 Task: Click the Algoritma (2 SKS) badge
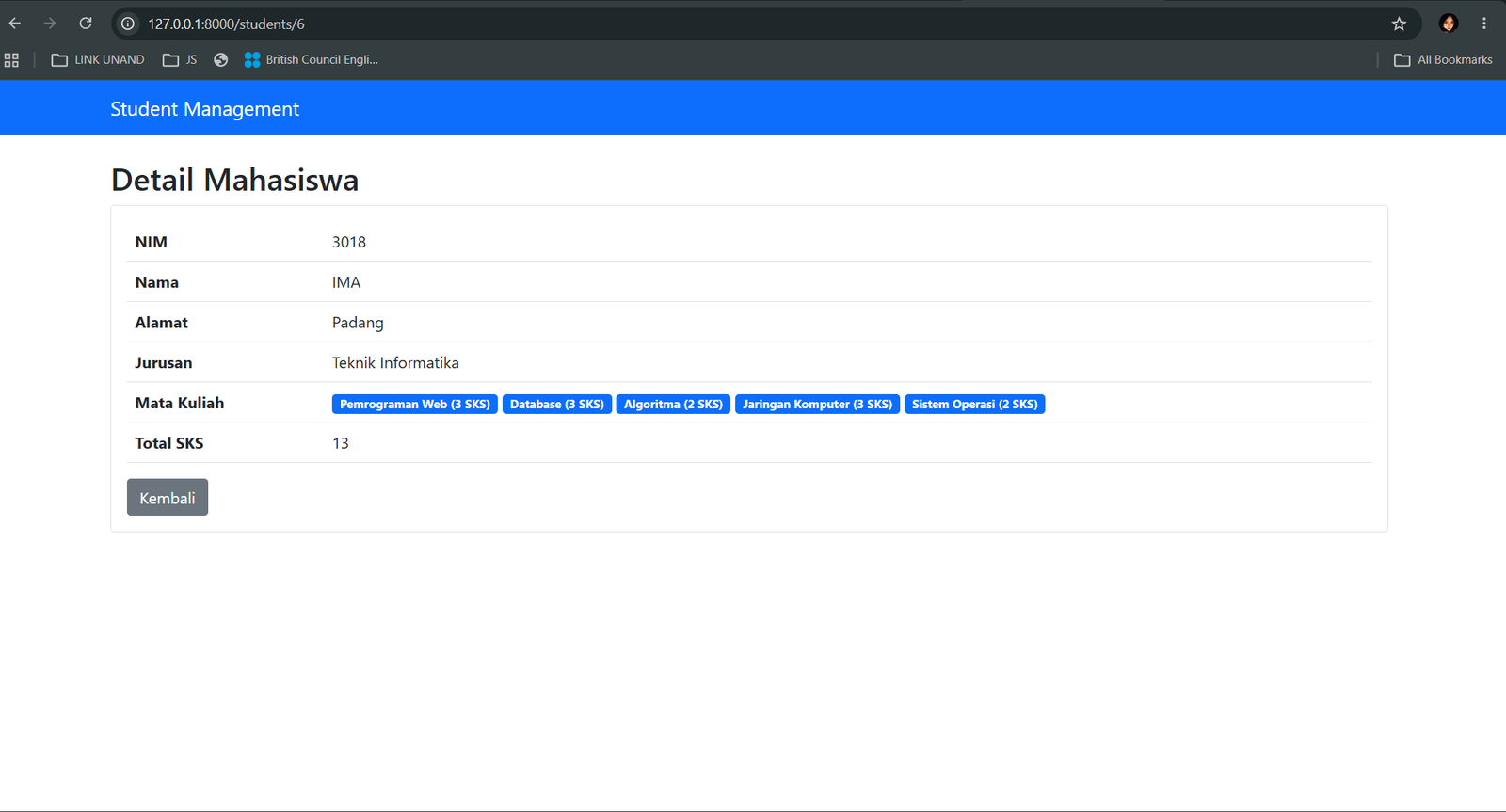click(x=673, y=405)
